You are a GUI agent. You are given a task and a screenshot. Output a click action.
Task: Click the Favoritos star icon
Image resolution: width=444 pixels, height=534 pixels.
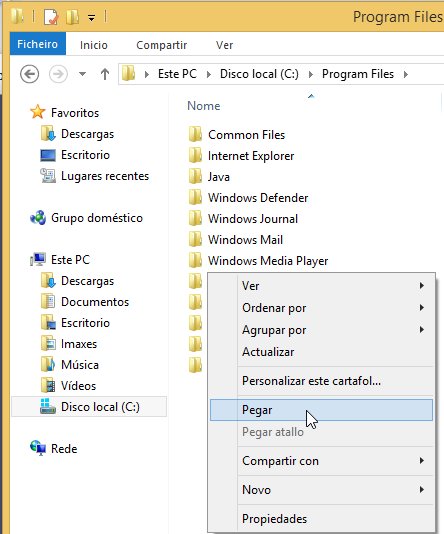click(x=37, y=112)
